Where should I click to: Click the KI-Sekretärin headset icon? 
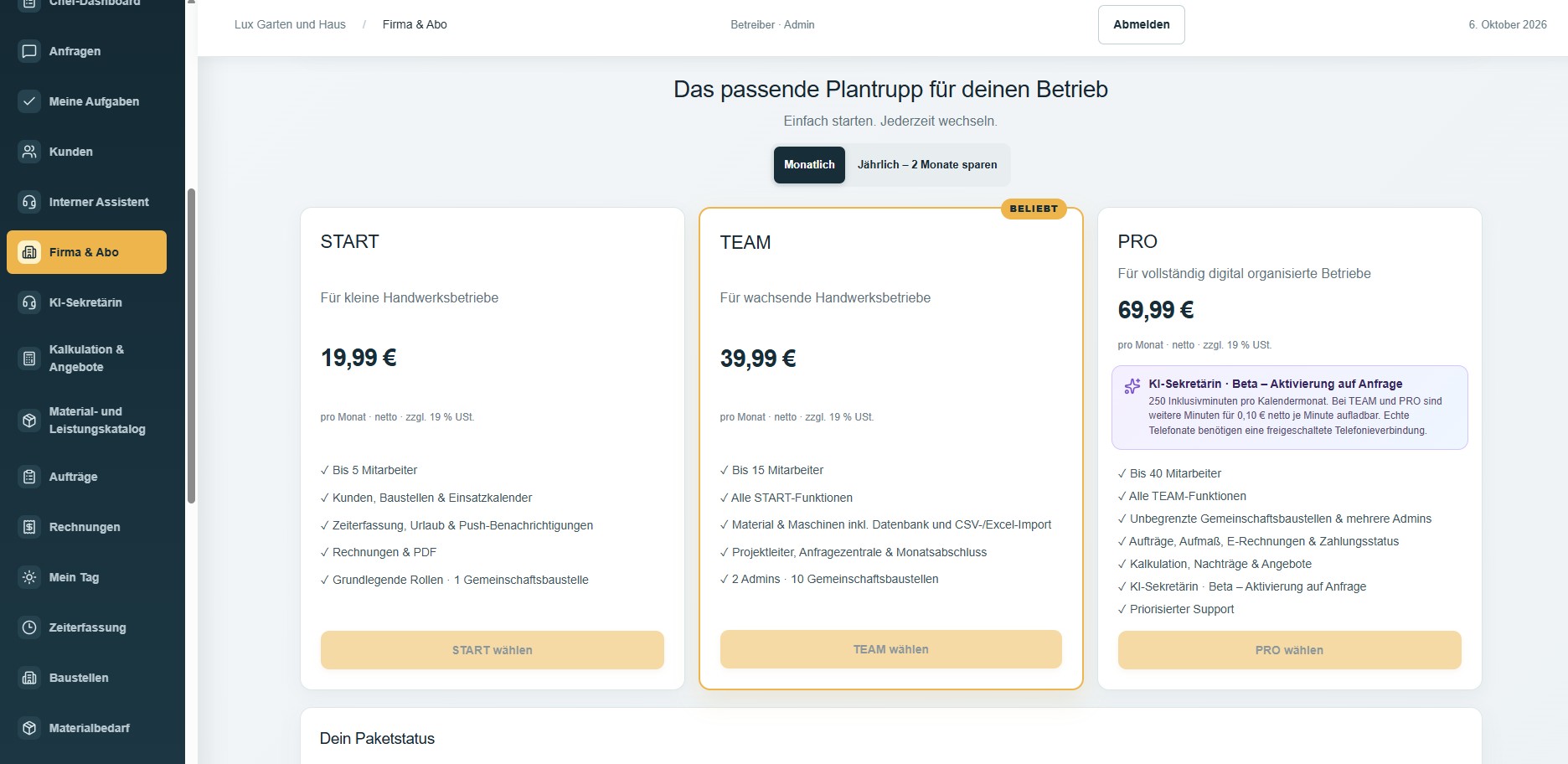tap(29, 302)
